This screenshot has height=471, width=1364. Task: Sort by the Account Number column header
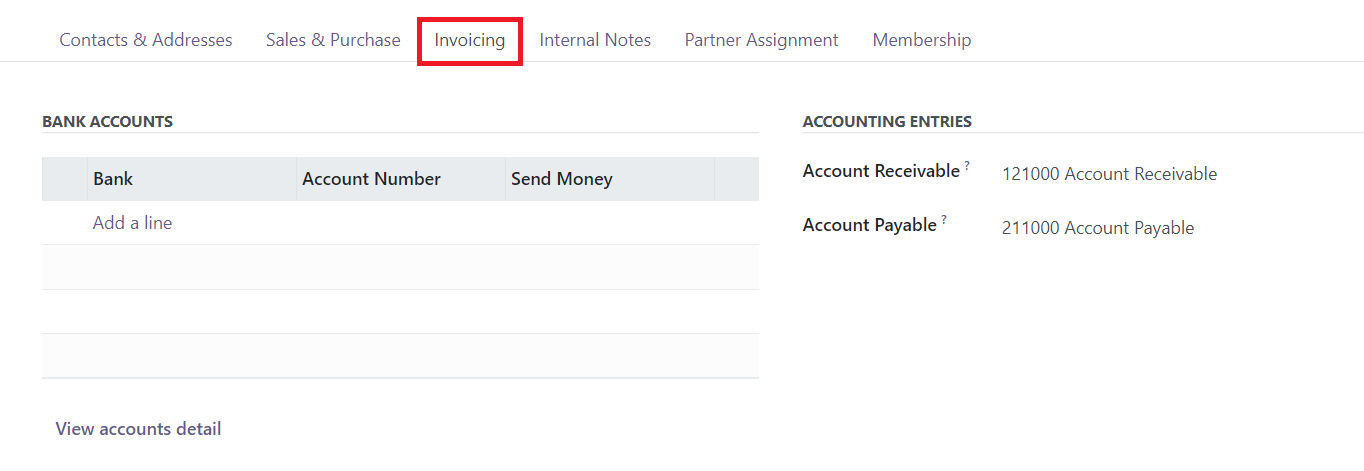tap(371, 179)
